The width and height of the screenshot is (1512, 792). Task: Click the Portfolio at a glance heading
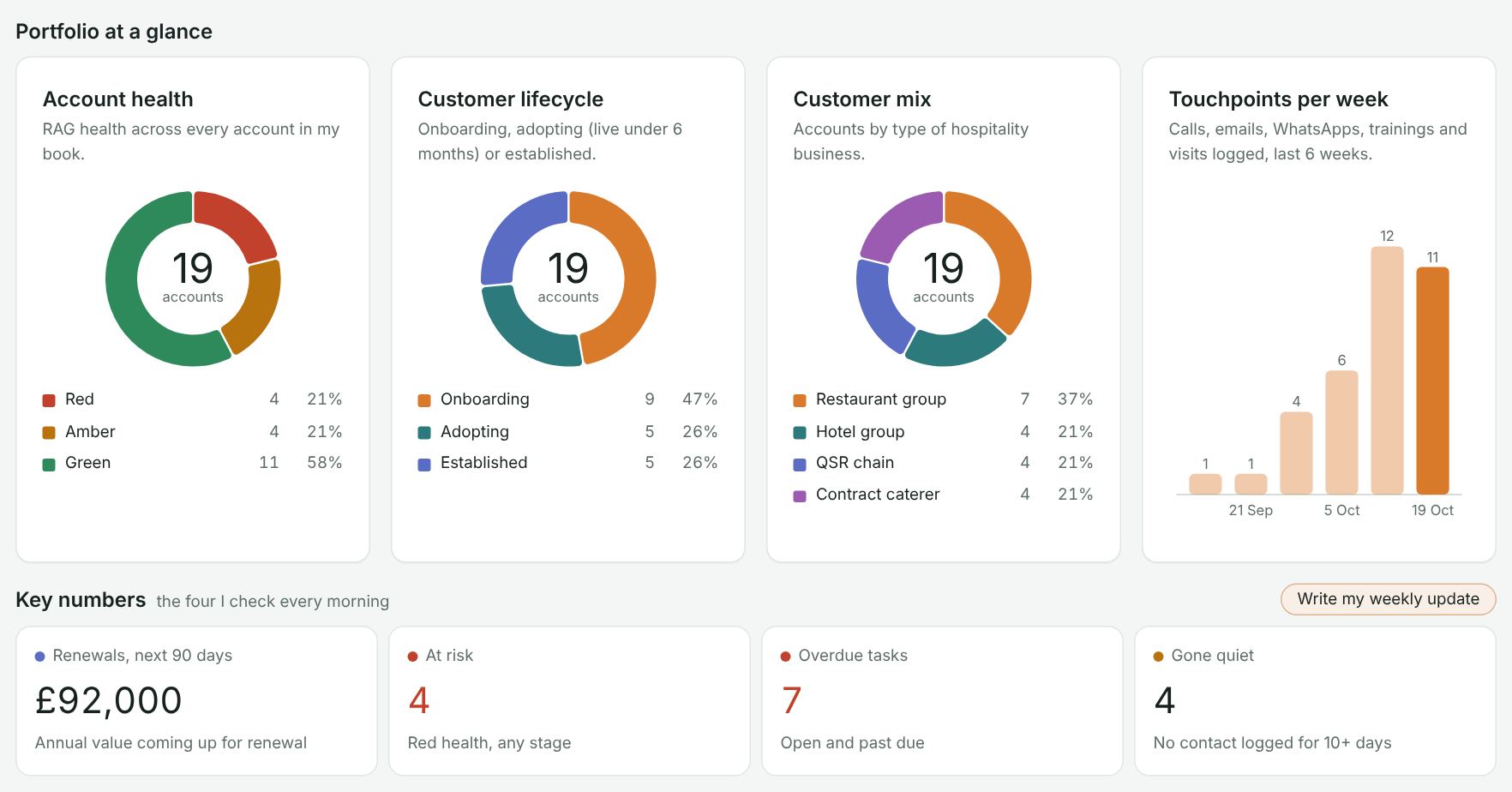114,32
